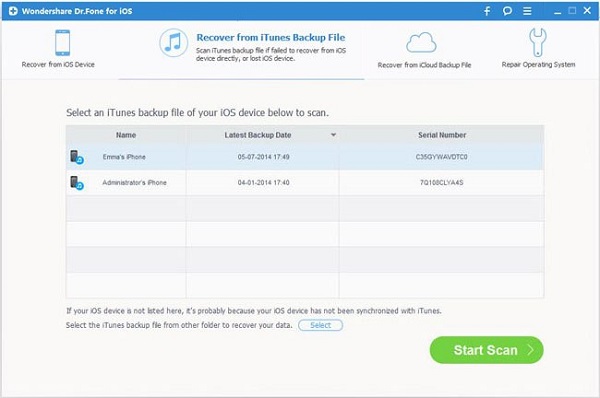The width and height of the screenshot is (600, 398).
Task: Select the Administrator's iPhone backup name
Action: point(134,183)
